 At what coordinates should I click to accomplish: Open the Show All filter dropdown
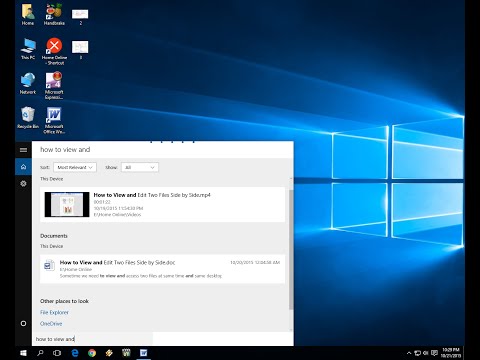point(140,167)
